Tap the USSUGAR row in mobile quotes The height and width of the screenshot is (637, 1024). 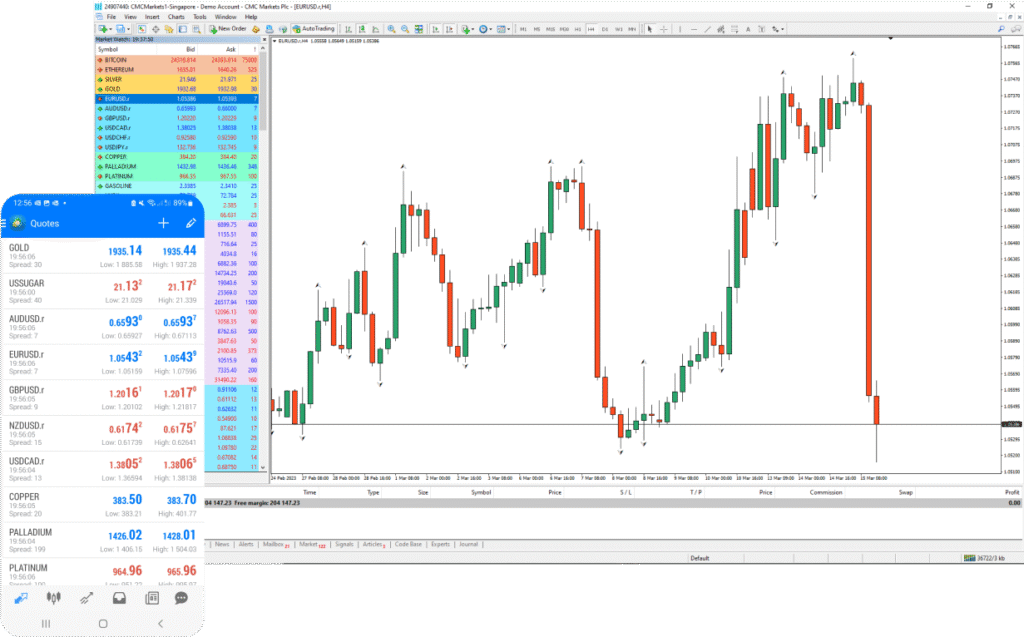[103, 291]
